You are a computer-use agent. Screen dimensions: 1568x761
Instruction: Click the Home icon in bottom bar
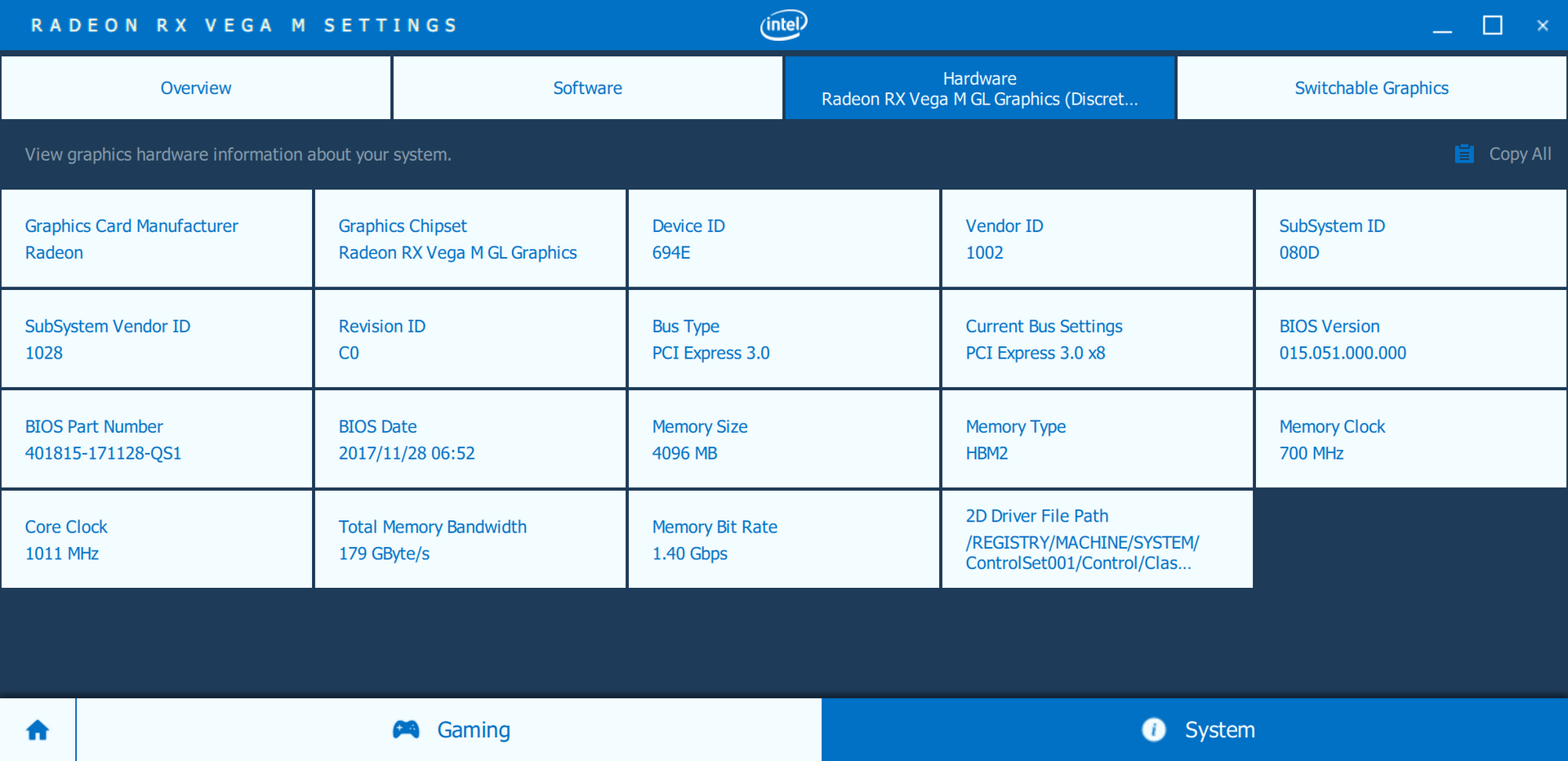[38, 730]
